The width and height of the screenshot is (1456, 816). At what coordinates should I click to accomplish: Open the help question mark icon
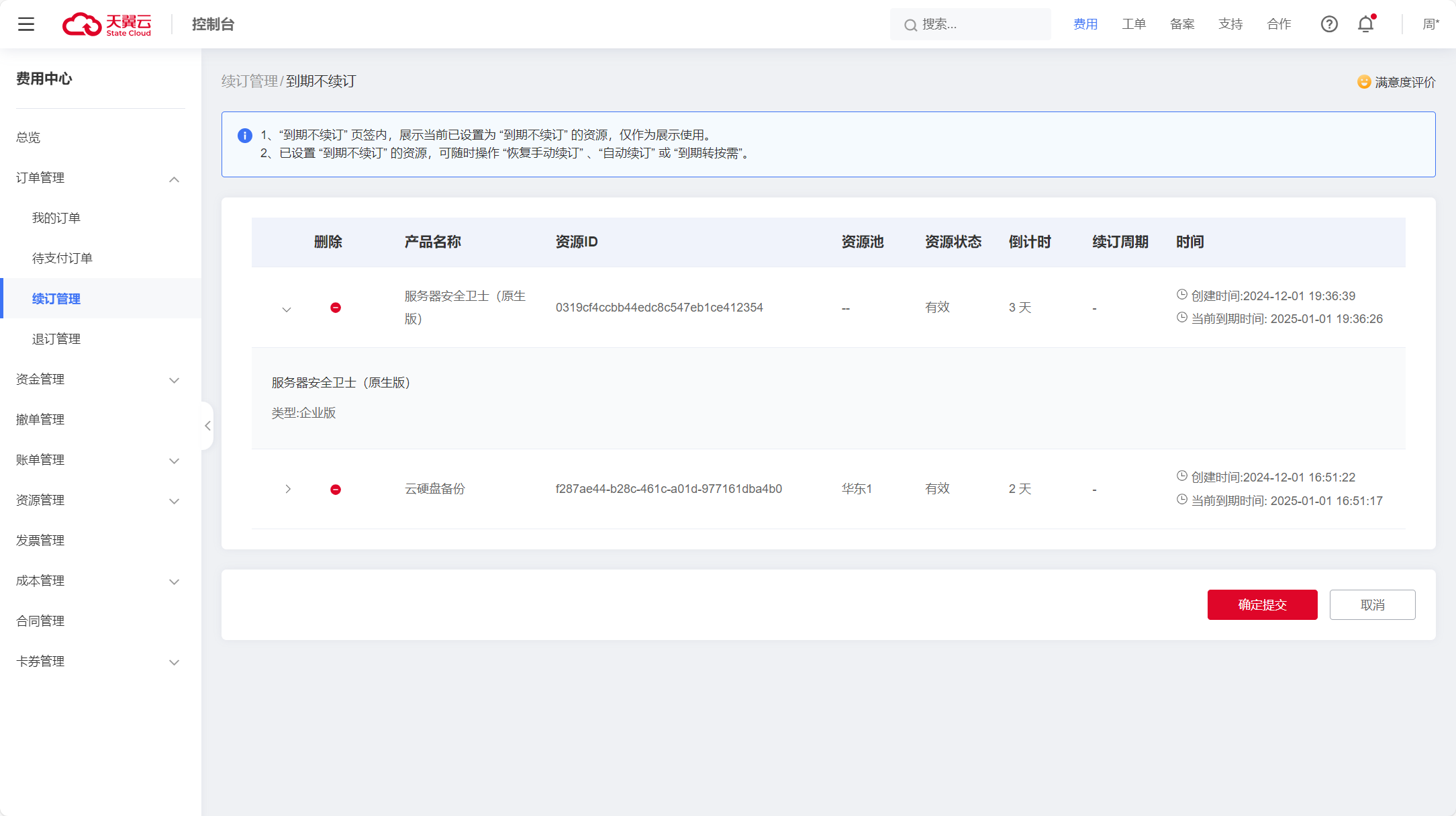click(x=1329, y=24)
